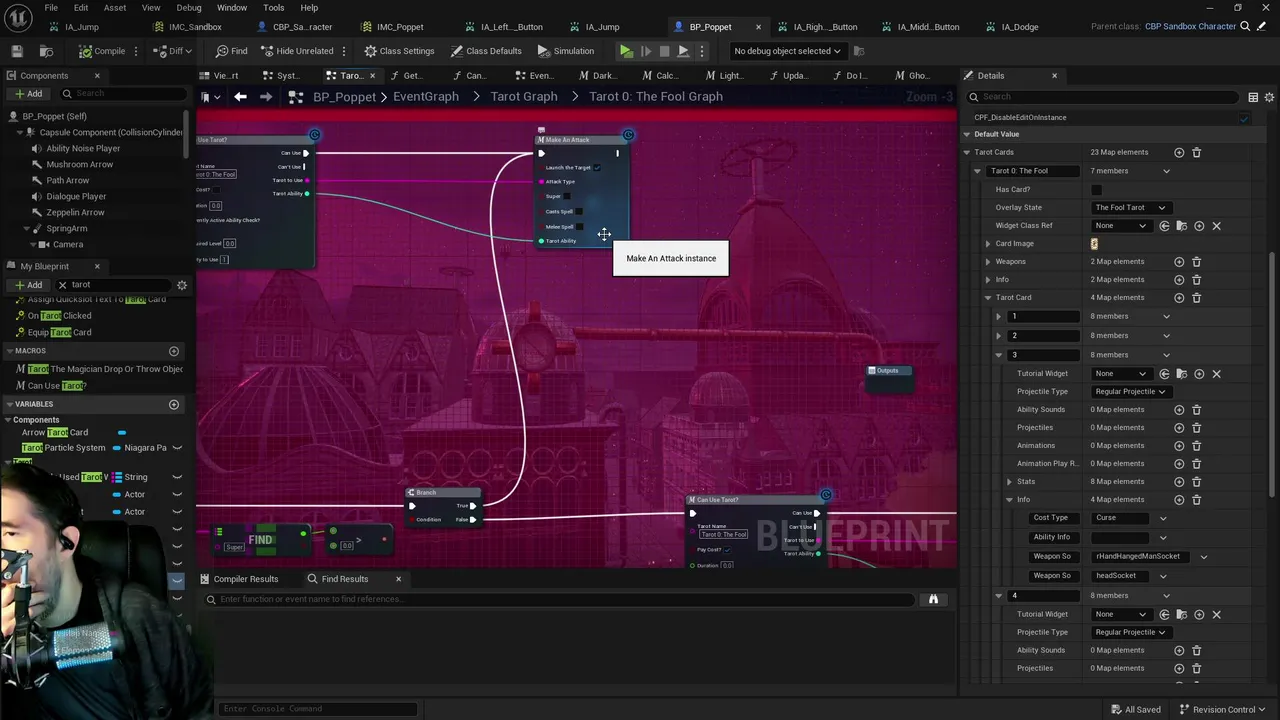The height and width of the screenshot is (720, 1280).
Task: Expand the Card Image property
Action: tap(988, 244)
